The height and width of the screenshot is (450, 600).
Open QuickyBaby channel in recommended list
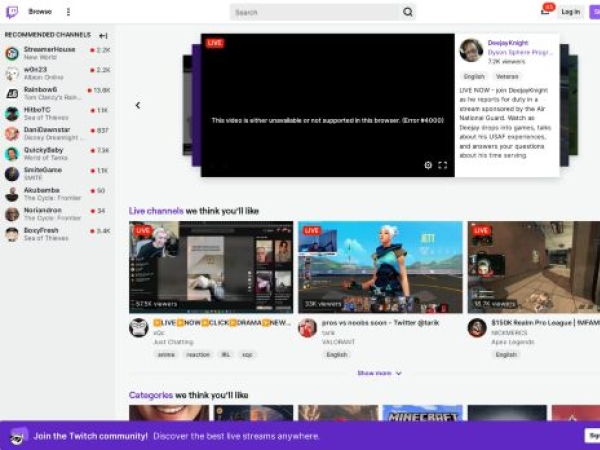57,154
